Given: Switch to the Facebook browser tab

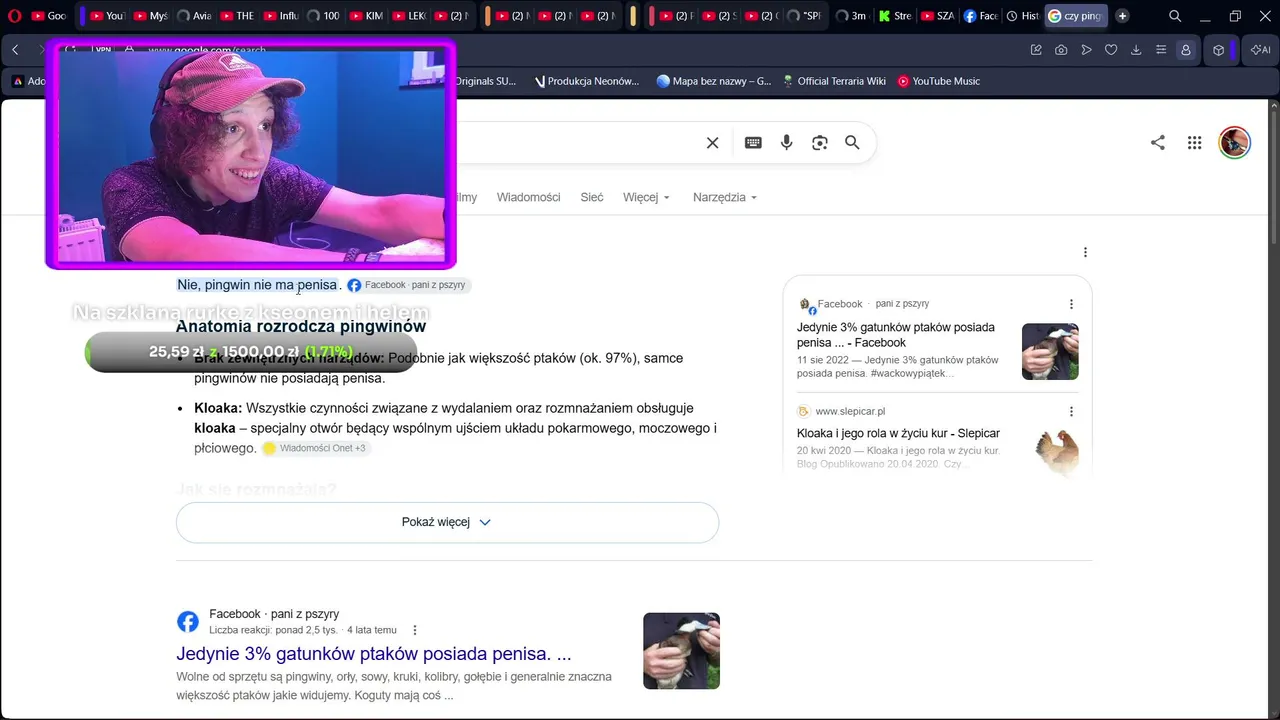Looking at the screenshot, I should (x=980, y=16).
